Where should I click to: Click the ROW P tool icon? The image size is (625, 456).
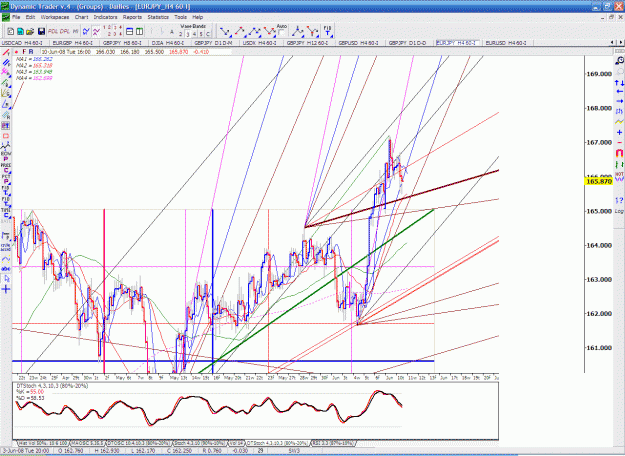pos(6,156)
